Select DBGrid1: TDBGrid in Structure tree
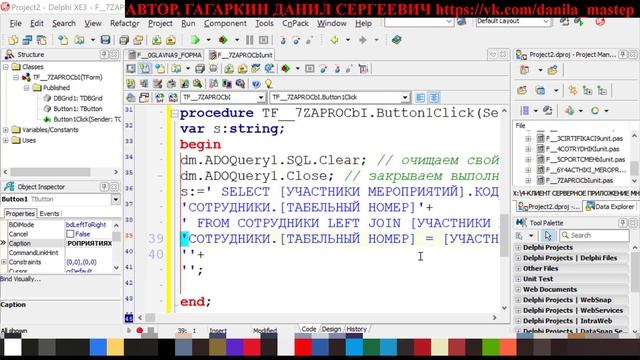The image size is (640, 360). coord(78,98)
